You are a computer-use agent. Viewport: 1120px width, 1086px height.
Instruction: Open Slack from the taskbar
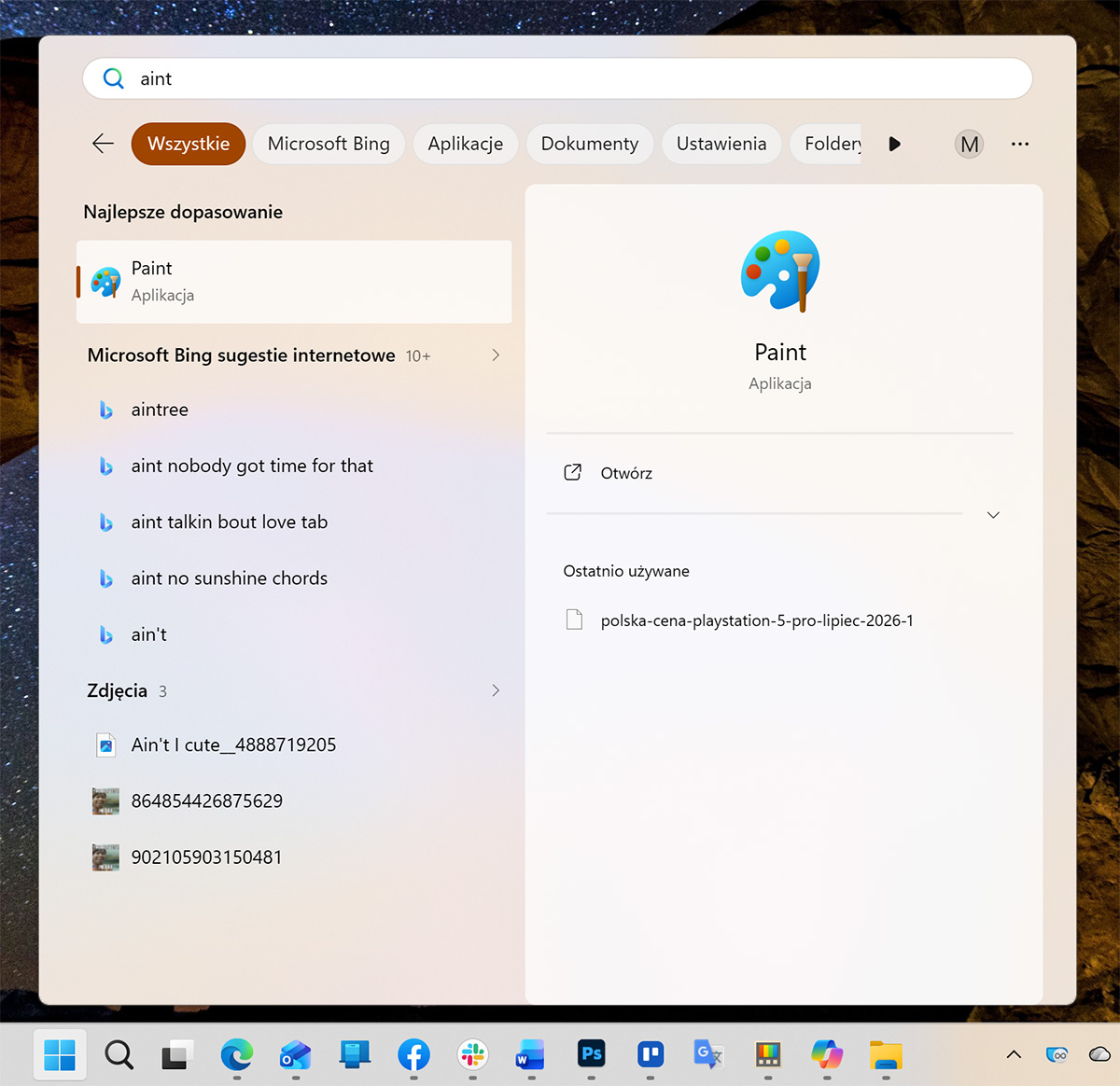point(473,1054)
